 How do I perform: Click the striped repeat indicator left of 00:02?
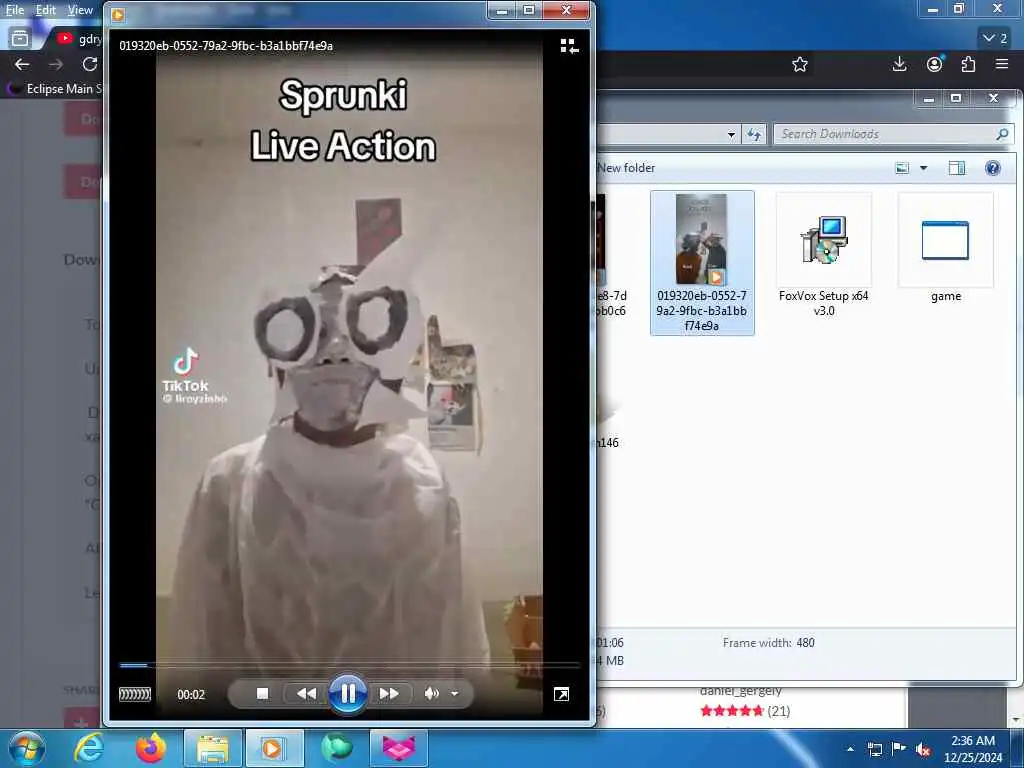coord(135,694)
